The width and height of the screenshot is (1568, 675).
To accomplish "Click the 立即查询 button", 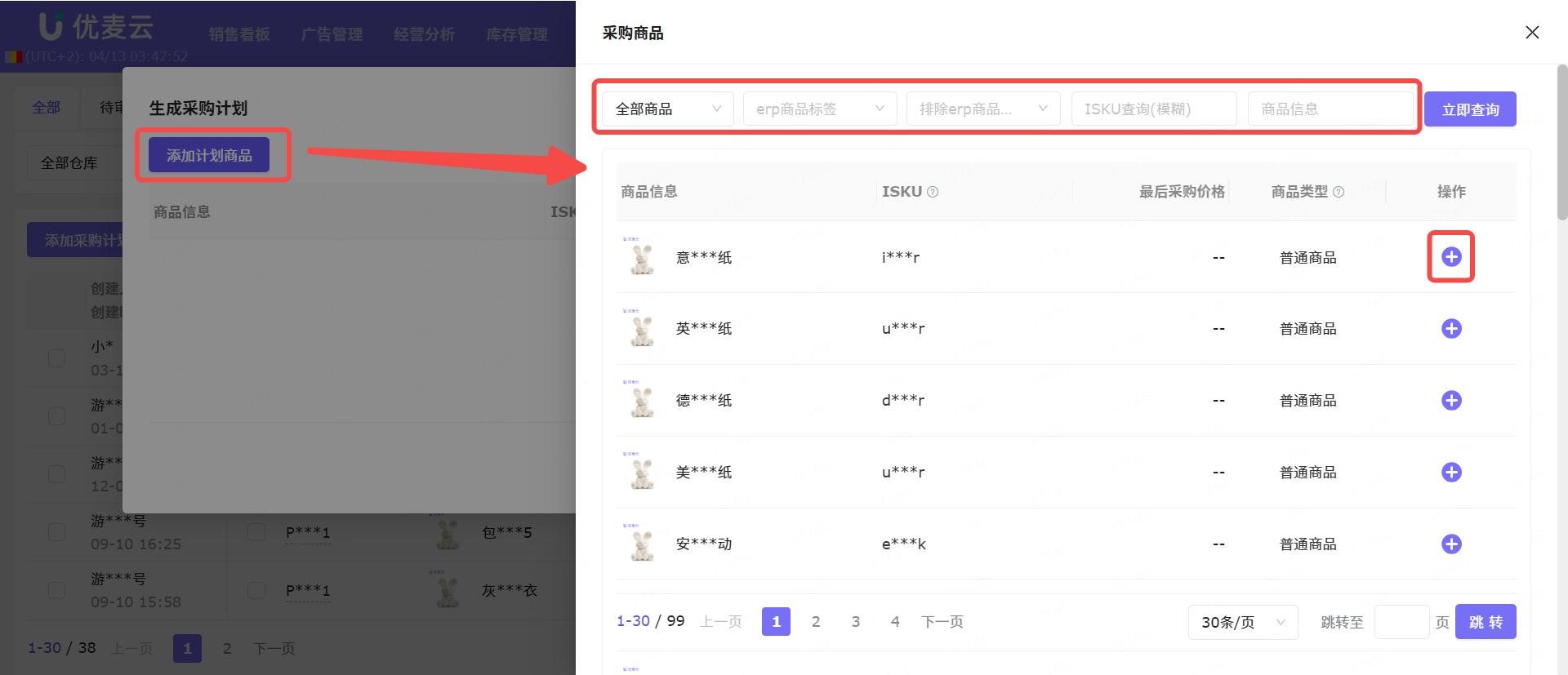I will [x=1469, y=109].
